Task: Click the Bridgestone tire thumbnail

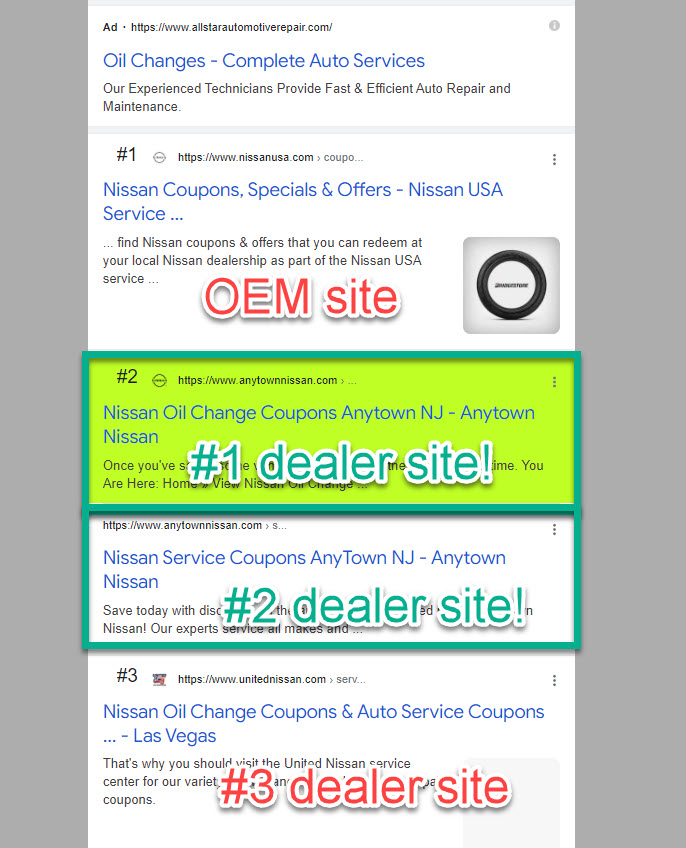Action: pos(511,285)
